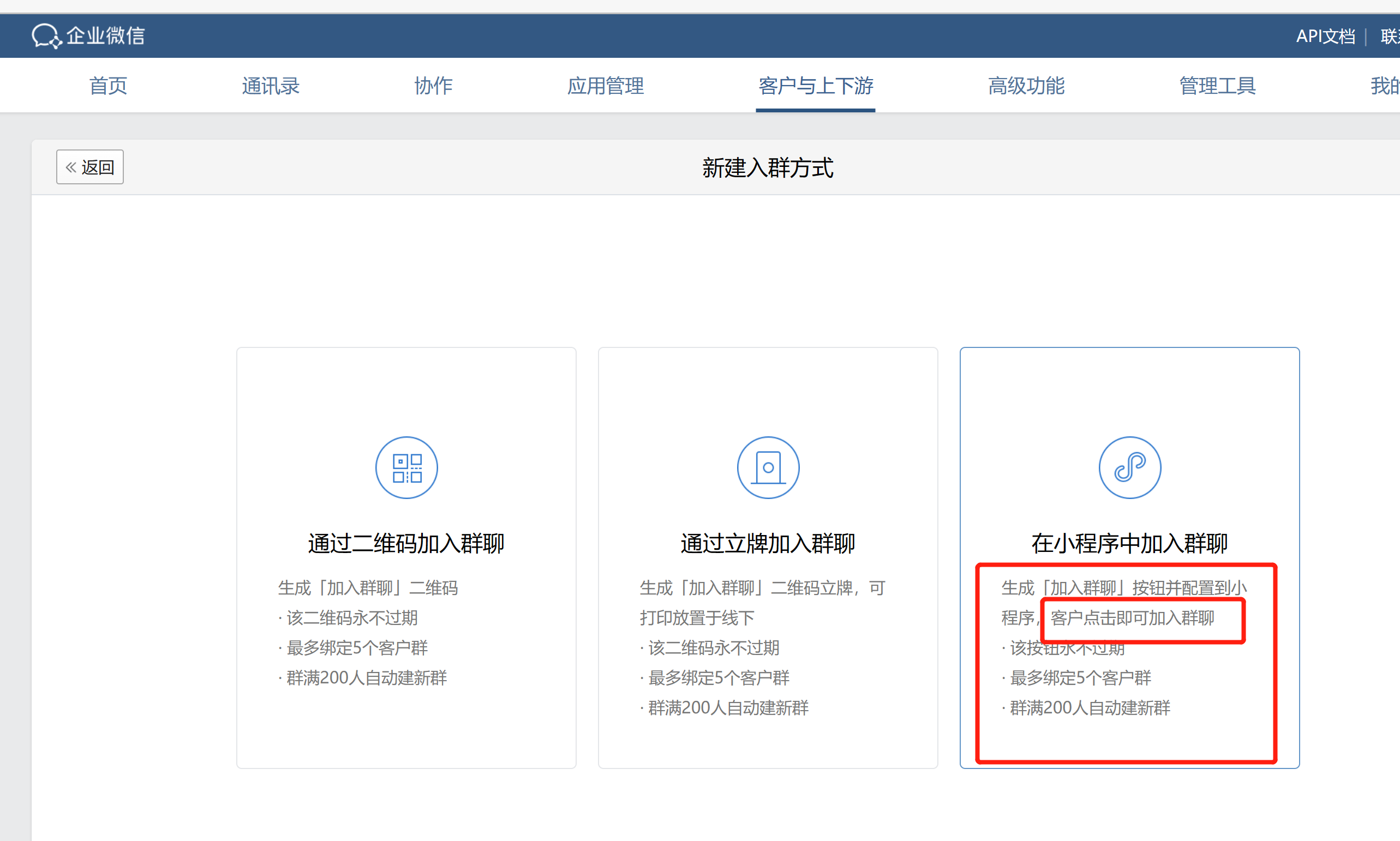Select 通过立牌加入群聊 card title
1400x841 pixels.
768,543
